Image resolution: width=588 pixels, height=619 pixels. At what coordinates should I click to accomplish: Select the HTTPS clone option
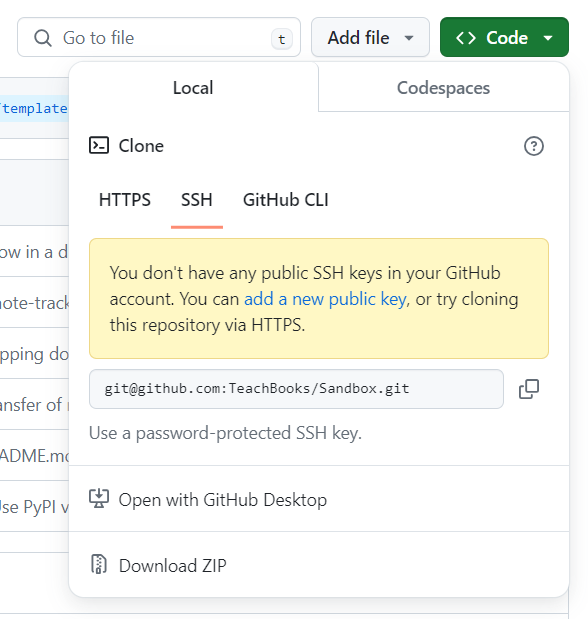click(x=125, y=200)
